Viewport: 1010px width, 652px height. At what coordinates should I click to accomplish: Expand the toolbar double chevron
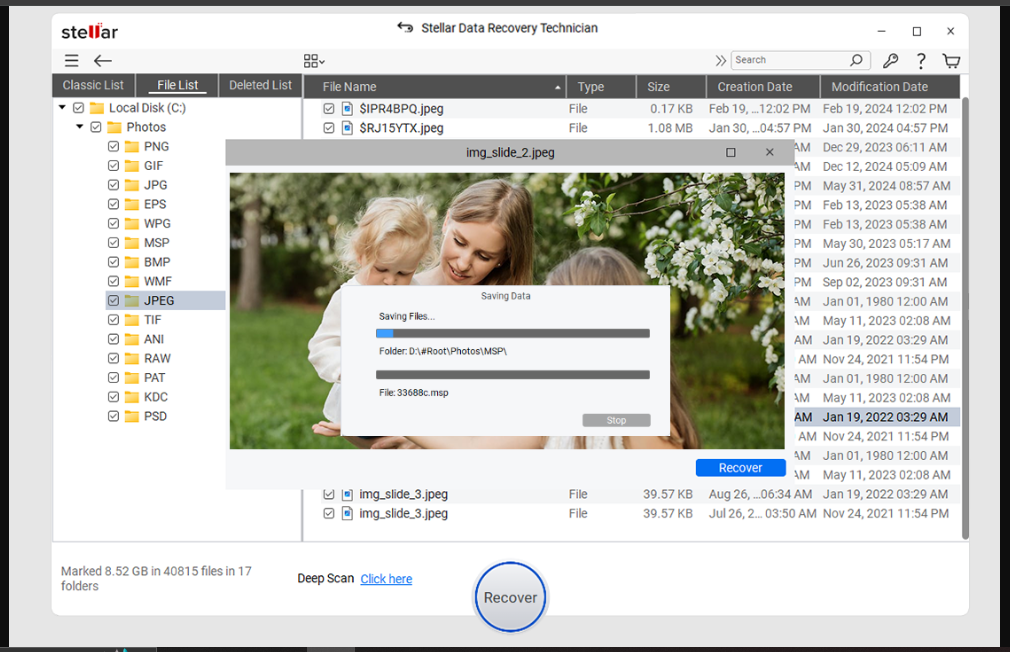click(x=720, y=61)
